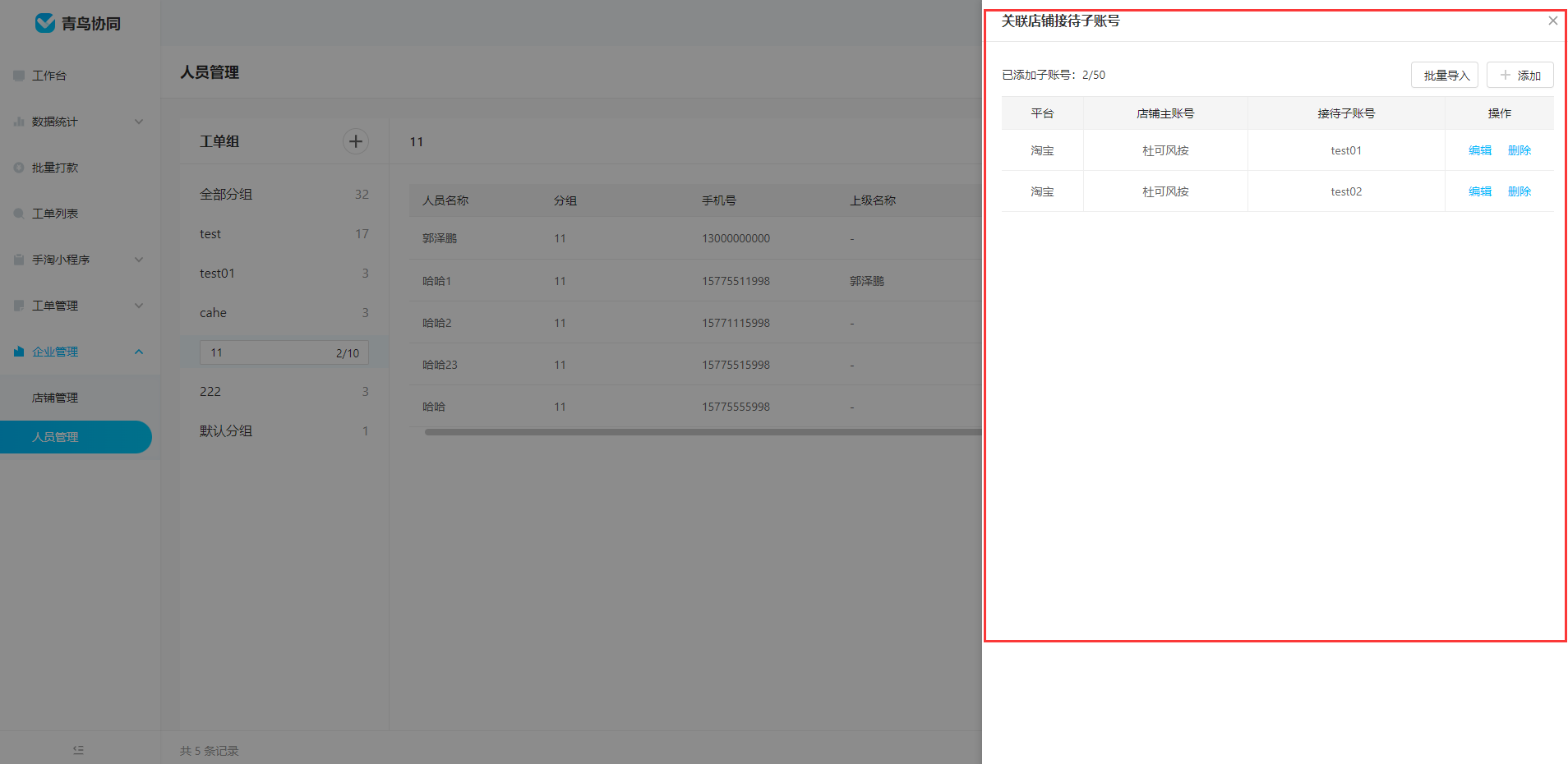Click the 哈哈1 row name cell
Viewport: 1568px width, 764px height.
[437, 281]
